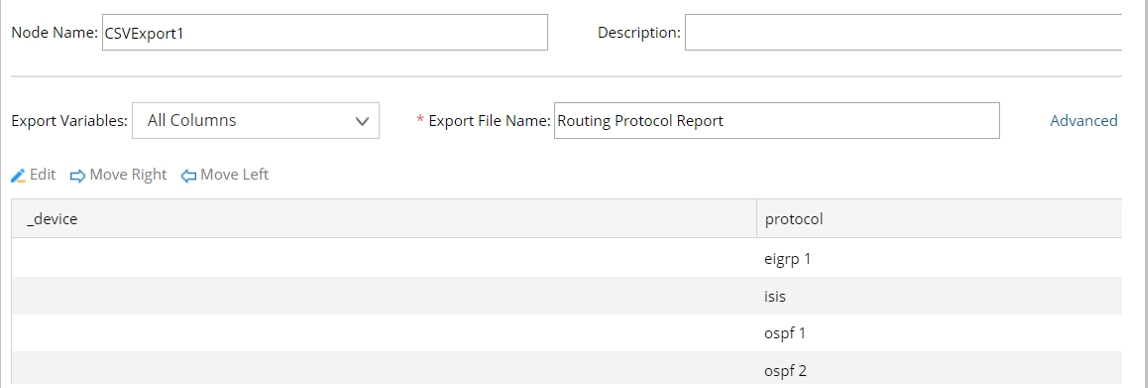Screen dimensions: 1148x388
Task: Click the empty _device cell beside eigrp 1
Action: point(384,258)
